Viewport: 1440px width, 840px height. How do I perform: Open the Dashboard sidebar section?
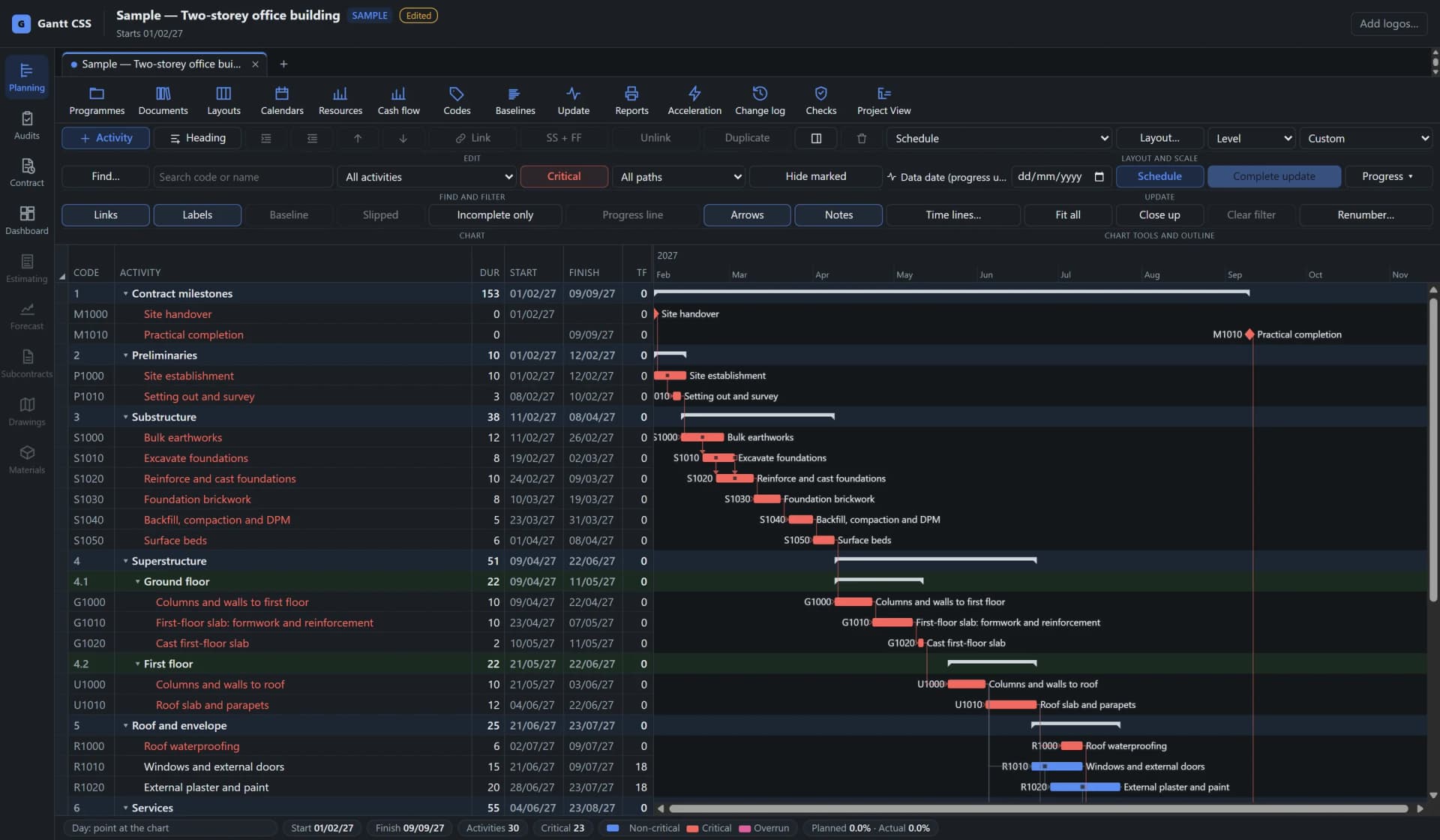click(27, 220)
